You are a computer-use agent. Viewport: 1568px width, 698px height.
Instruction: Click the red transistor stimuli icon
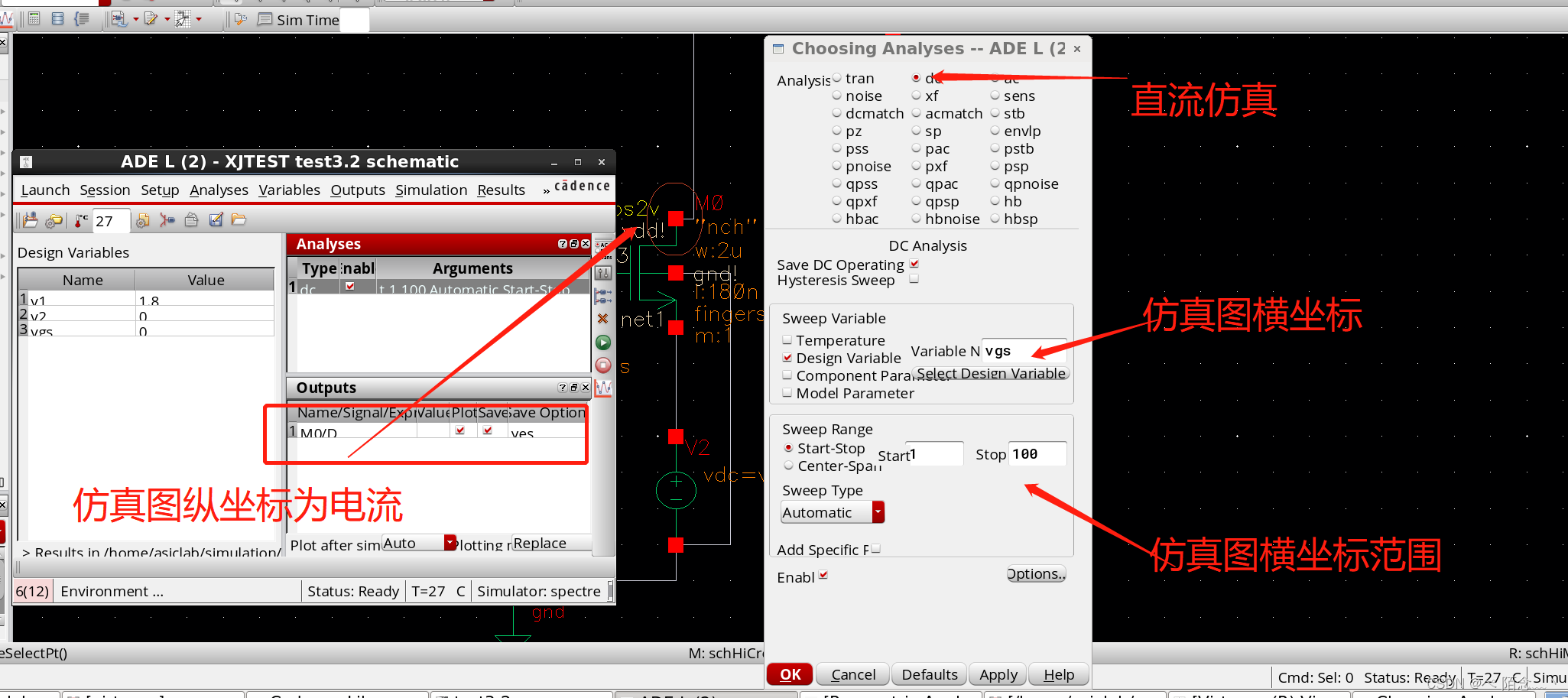(x=167, y=220)
